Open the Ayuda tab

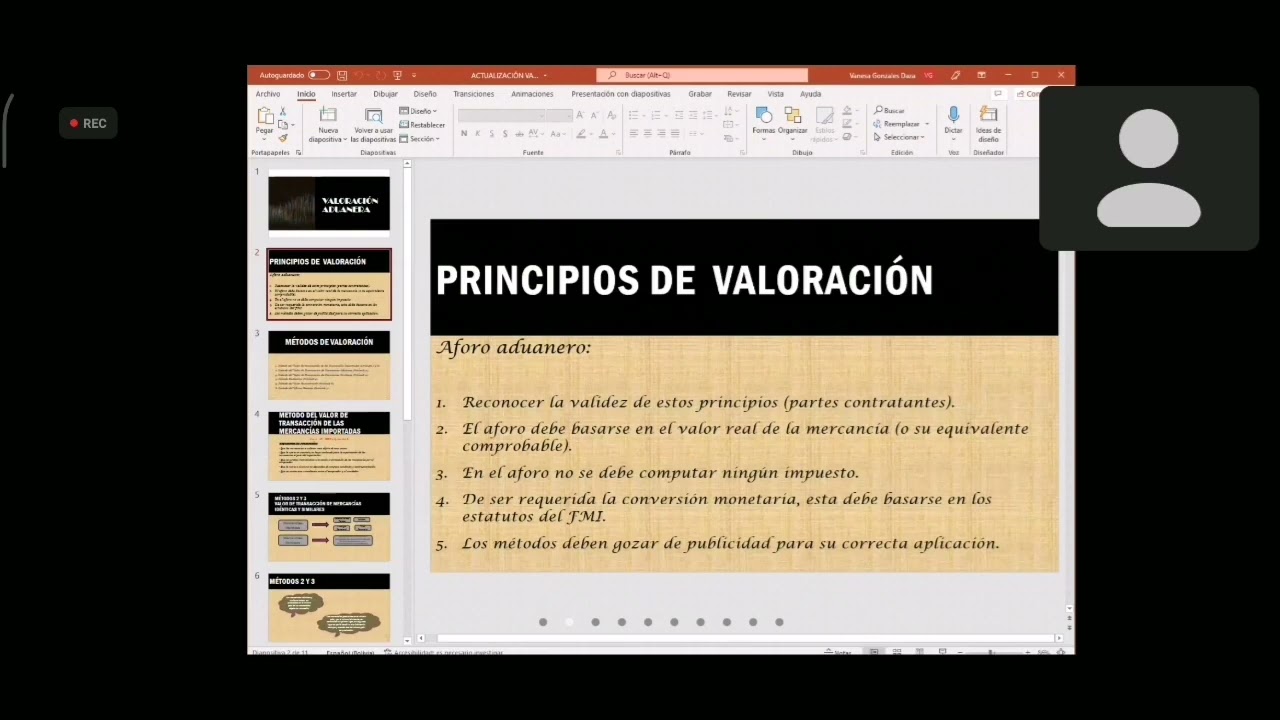[810, 94]
